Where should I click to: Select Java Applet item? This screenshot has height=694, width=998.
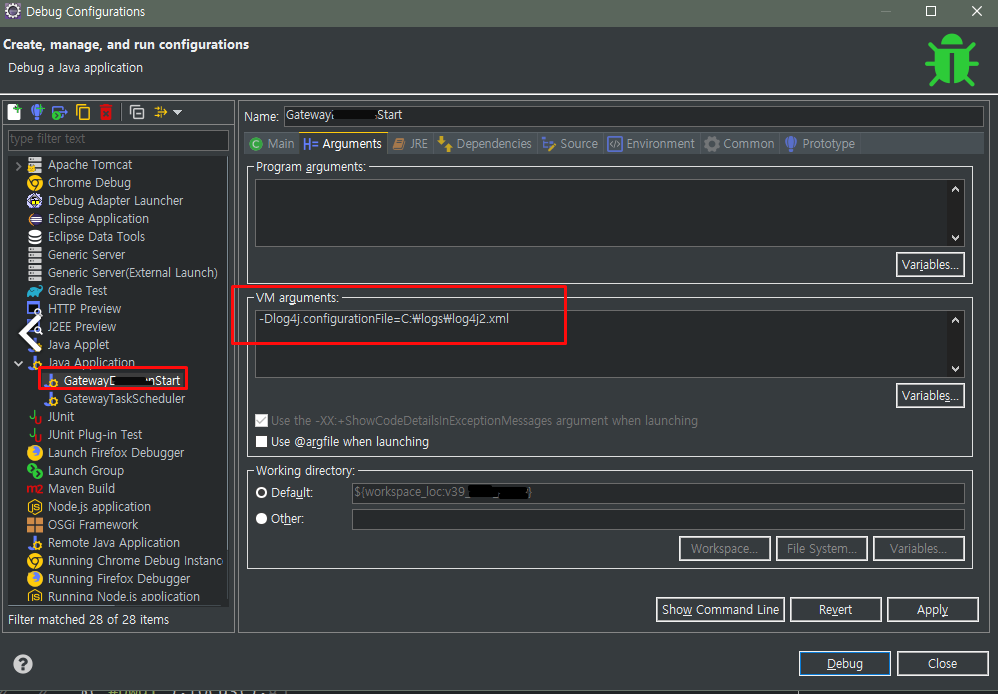click(x=78, y=344)
